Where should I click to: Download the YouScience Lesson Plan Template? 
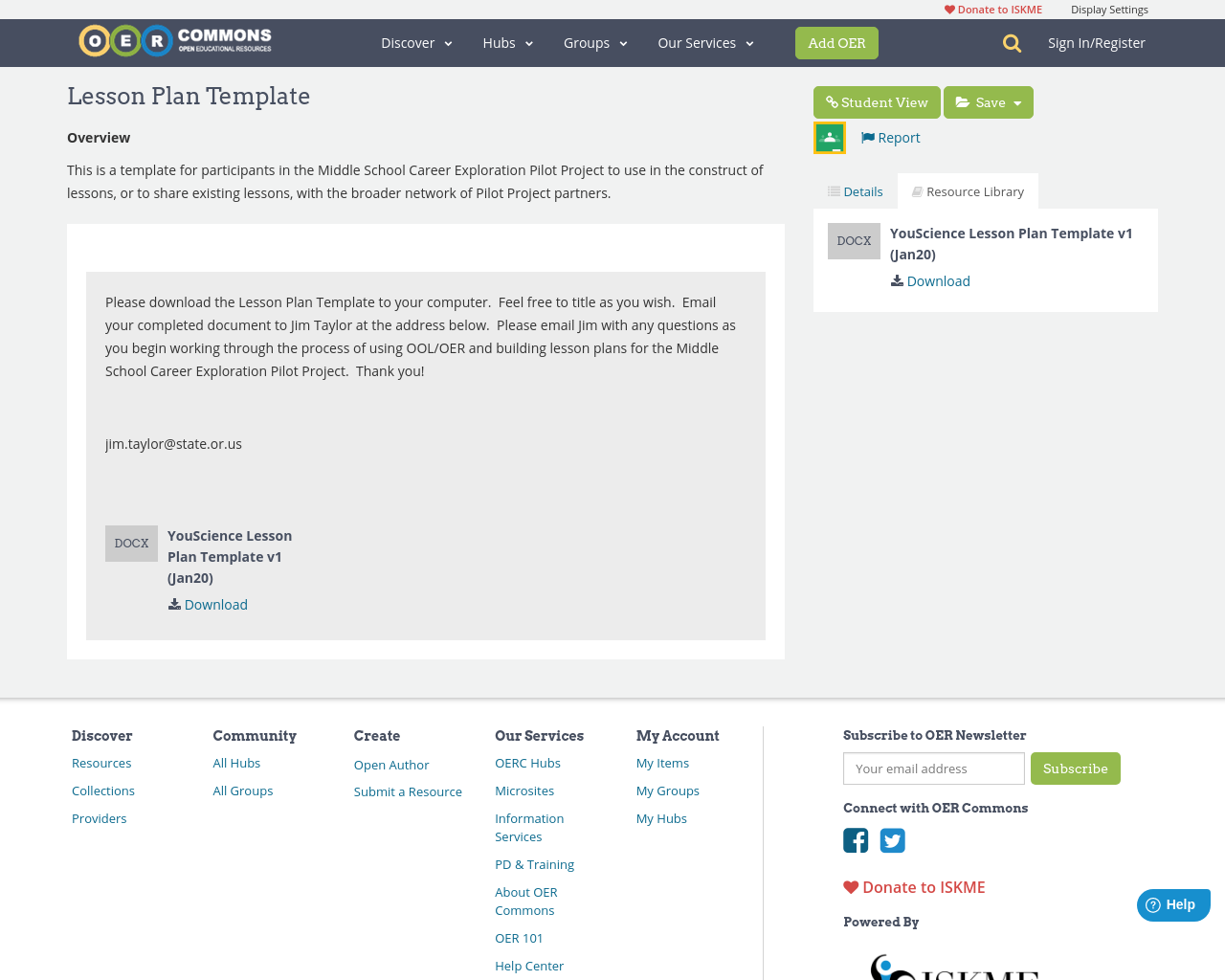(x=929, y=279)
